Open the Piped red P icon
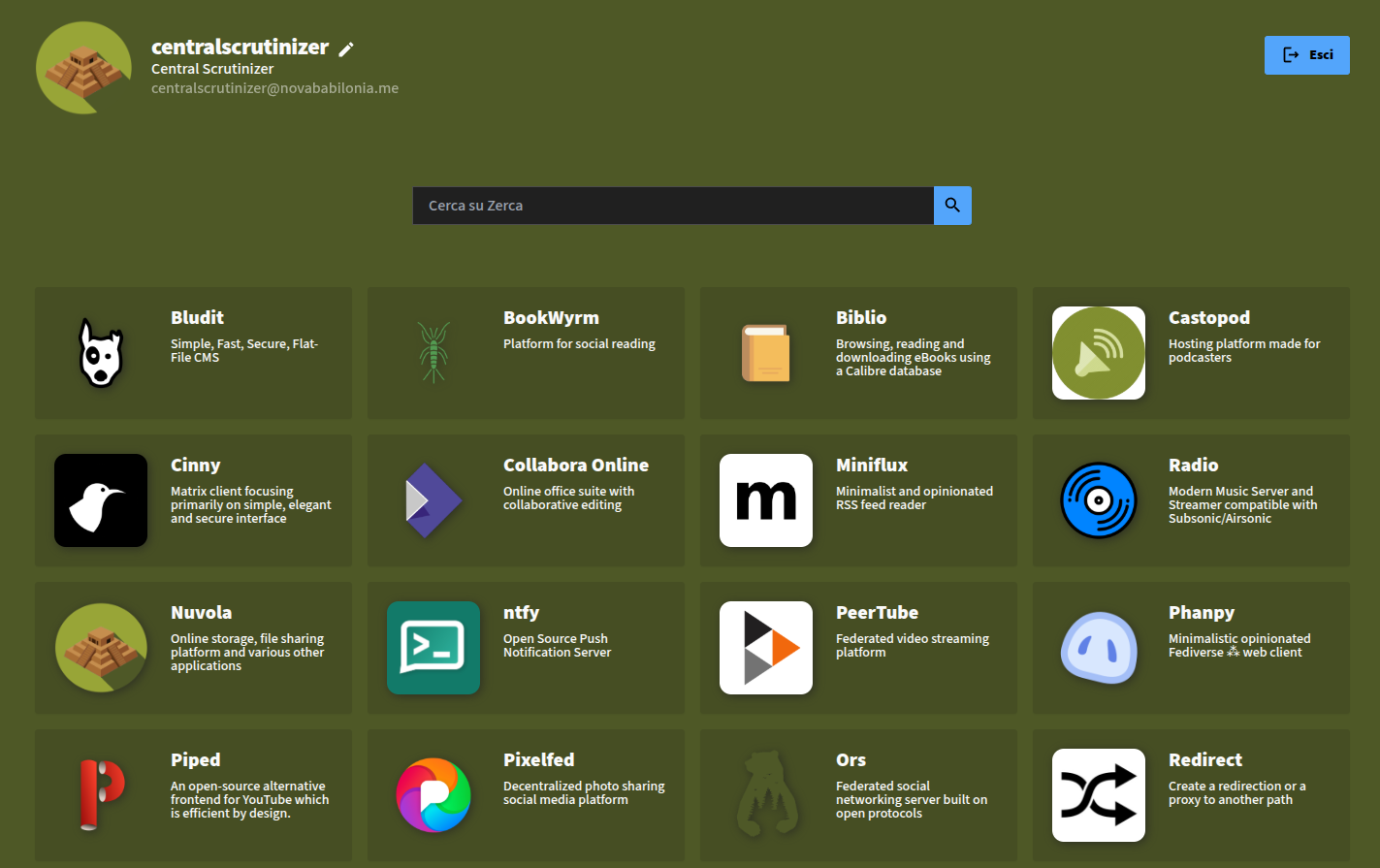Screen dimensions: 1380x868 [101, 795]
